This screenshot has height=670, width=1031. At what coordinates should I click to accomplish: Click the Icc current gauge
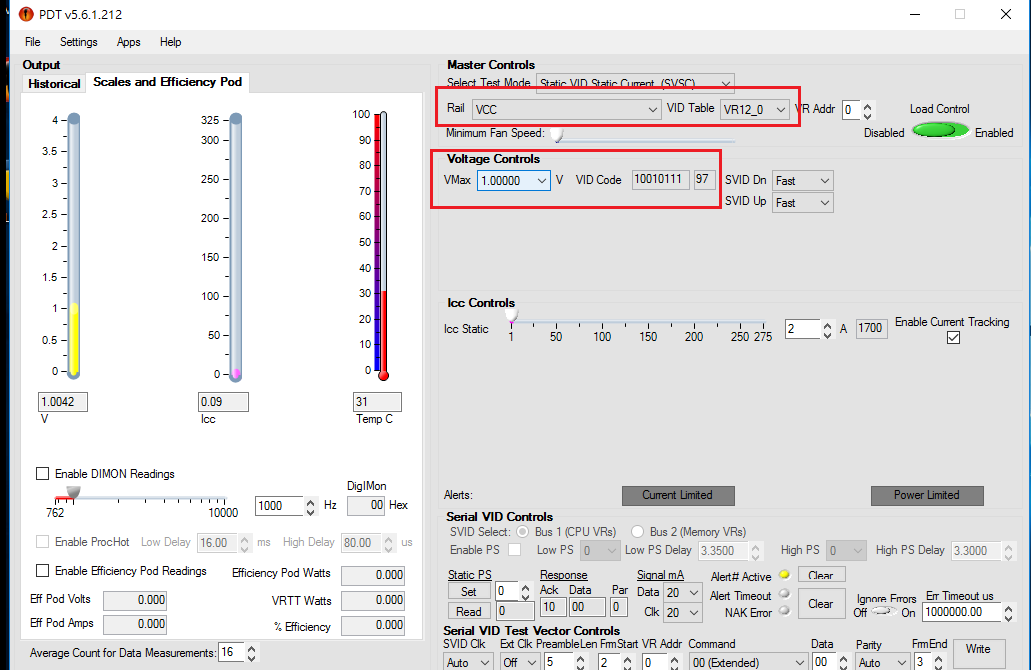tap(235, 247)
